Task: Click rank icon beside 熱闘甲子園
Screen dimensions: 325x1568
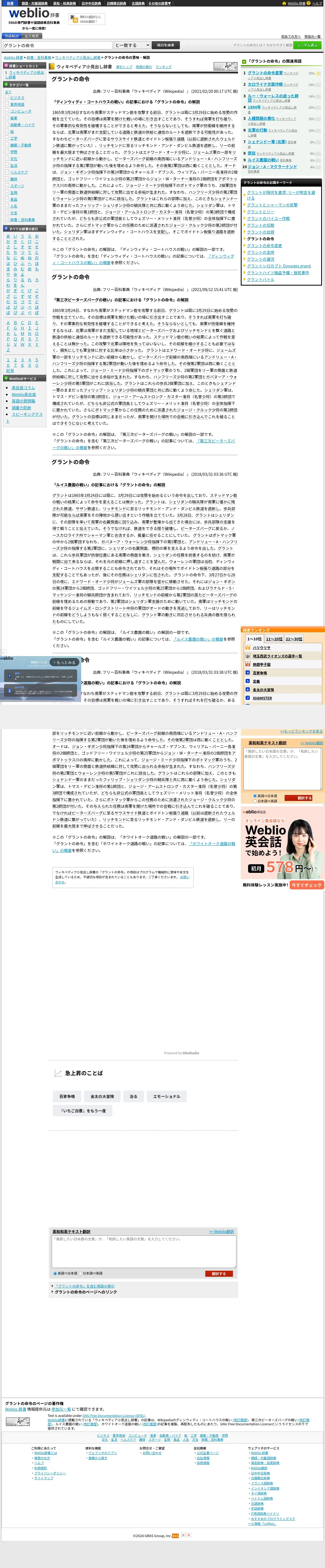Action: click(x=247, y=664)
